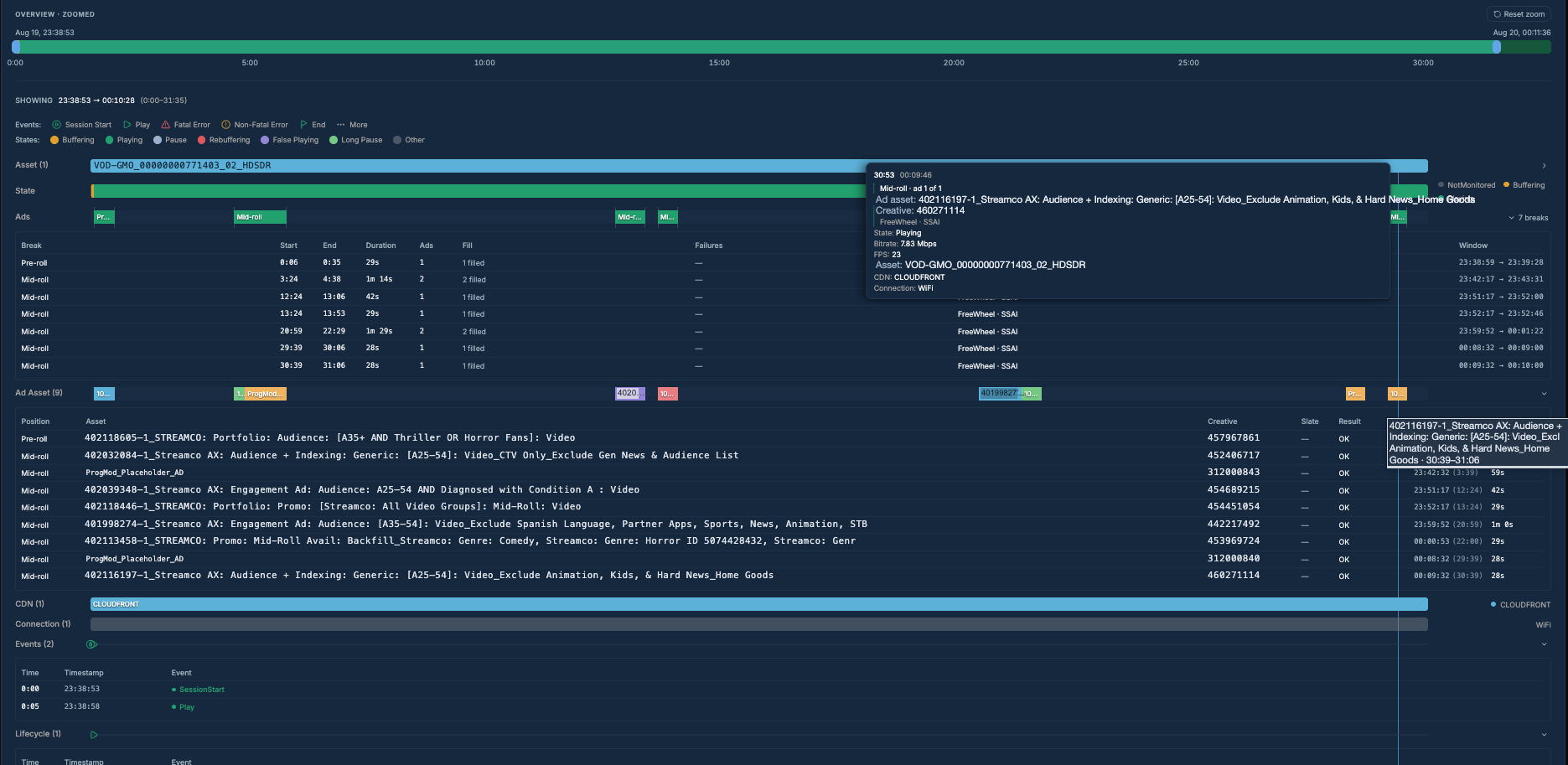The width and height of the screenshot is (1568, 765).
Task: Click the Fatal Error triangle icon
Action: click(166, 125)
